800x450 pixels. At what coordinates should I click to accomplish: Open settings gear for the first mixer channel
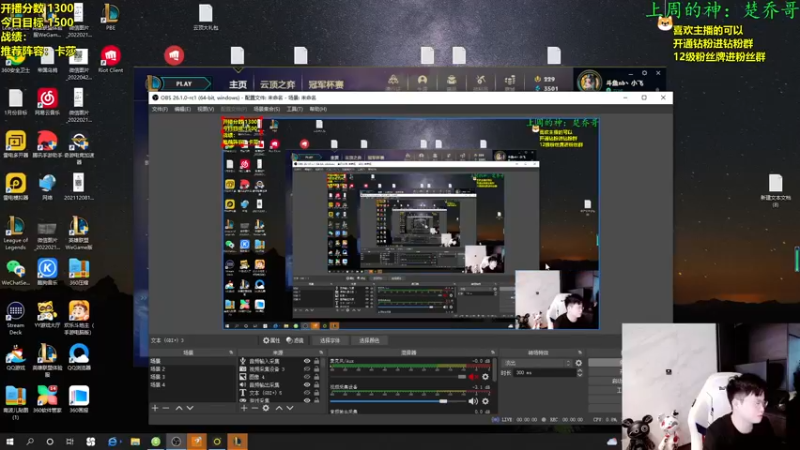485,377
